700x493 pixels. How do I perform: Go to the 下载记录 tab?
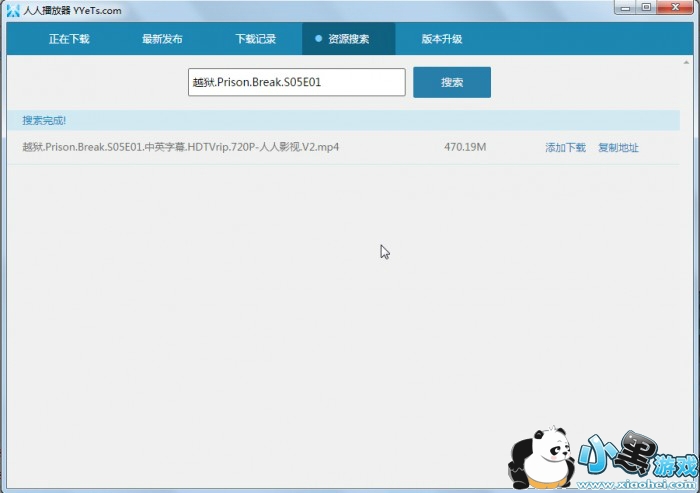pyautogui.click(x=255, y=39)
